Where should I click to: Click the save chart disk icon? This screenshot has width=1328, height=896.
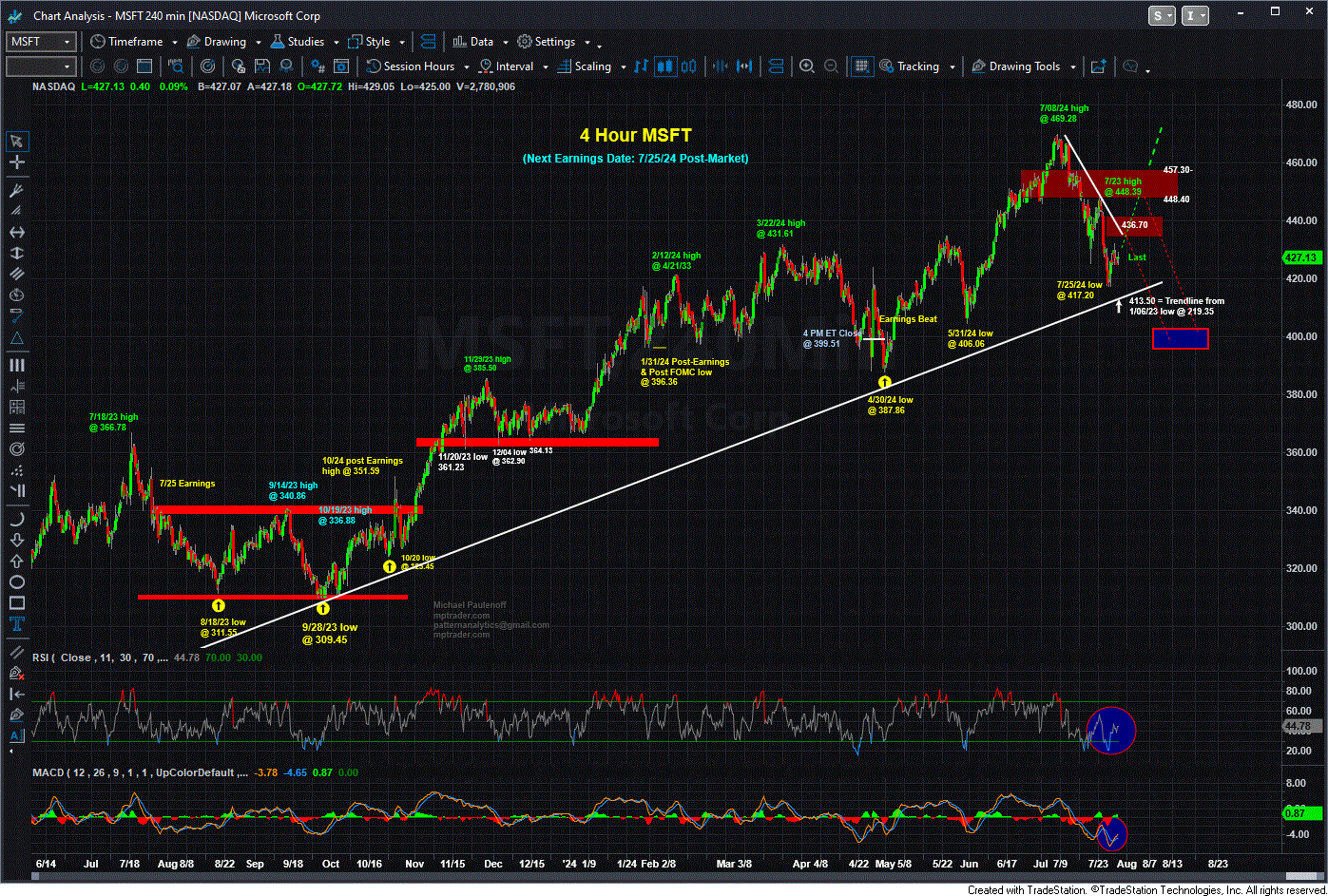[x=261, y=67]
